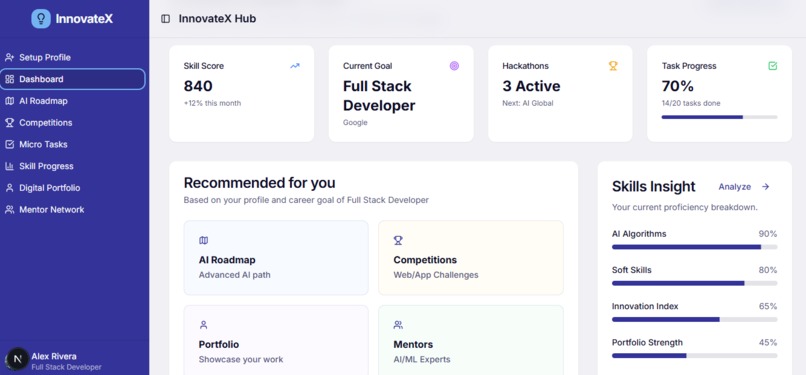
Task: Click 'Your current proficiency breakdown.' text
Action: pyautogui.click(x=685, y=208)
